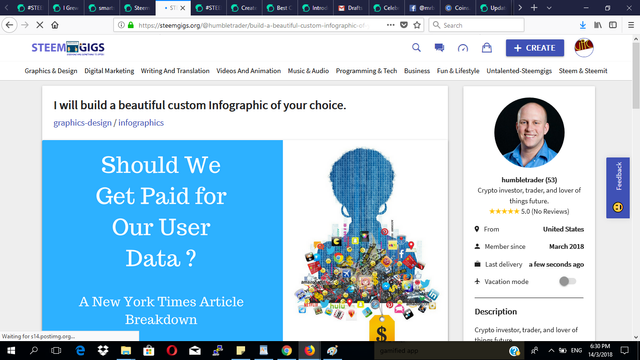The image size is (640, 360).
Task: View site info lock icon
Action: (x=131, y=25)
